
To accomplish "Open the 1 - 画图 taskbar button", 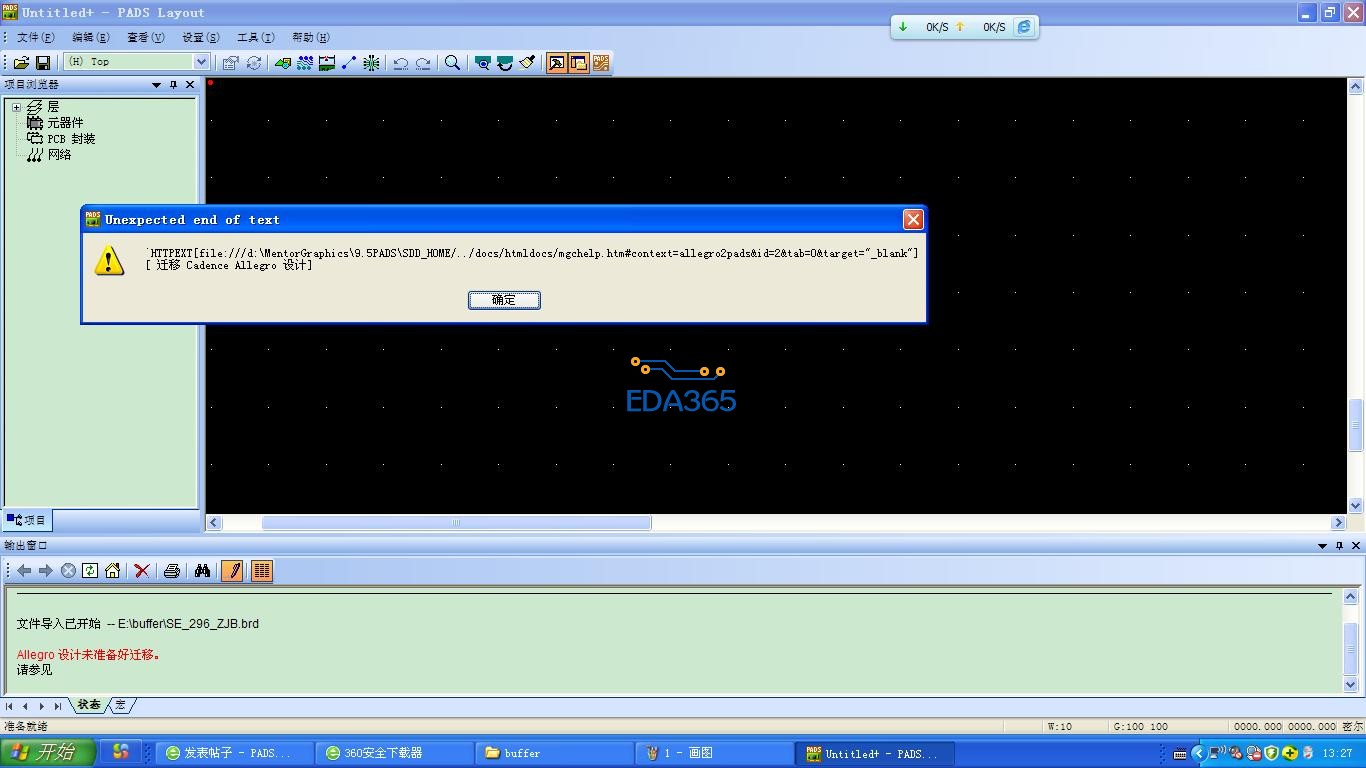I will pyautogui.click(x=715, y=753).
